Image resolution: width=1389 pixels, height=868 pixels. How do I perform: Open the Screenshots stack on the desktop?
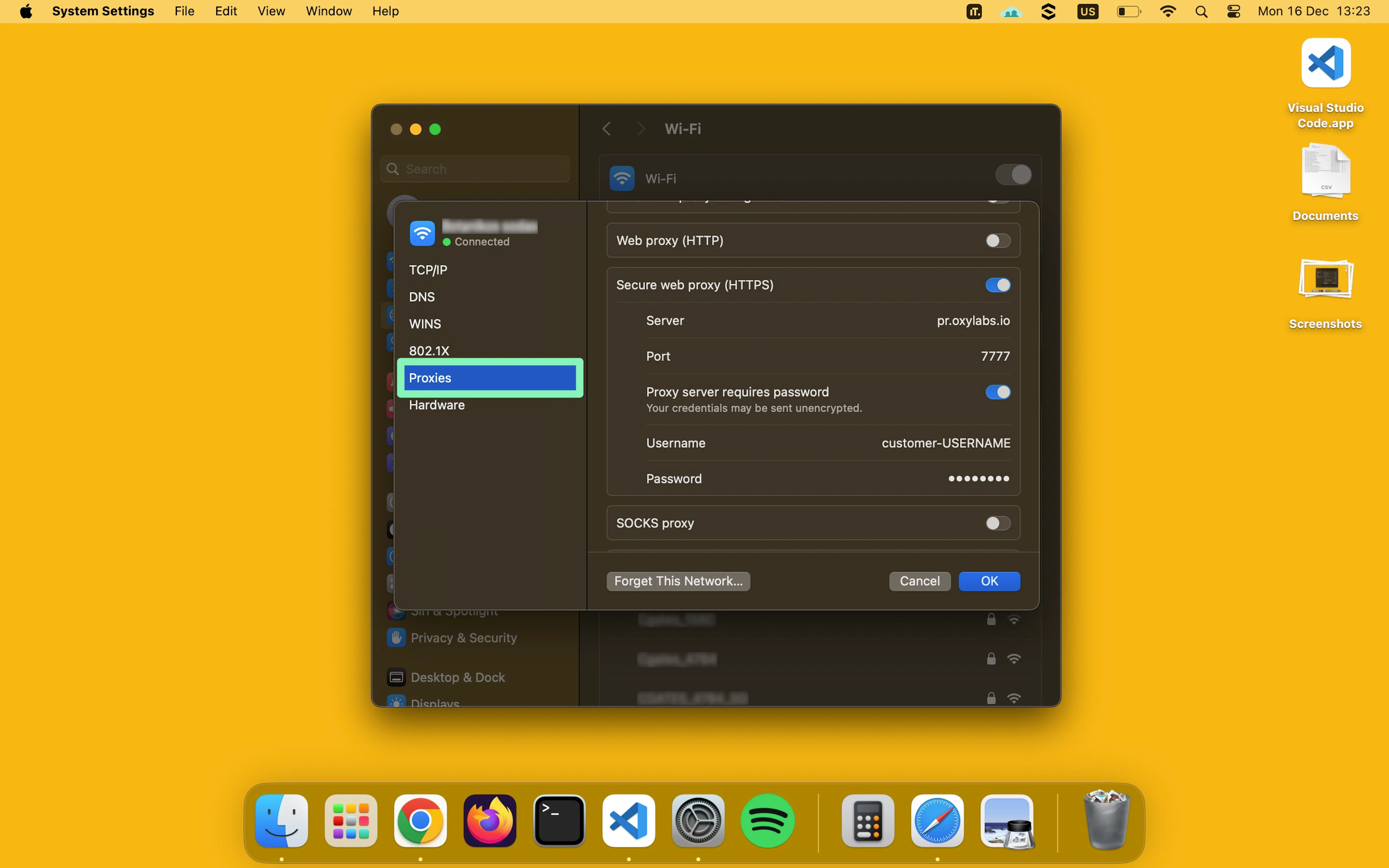click(1325, 279)
